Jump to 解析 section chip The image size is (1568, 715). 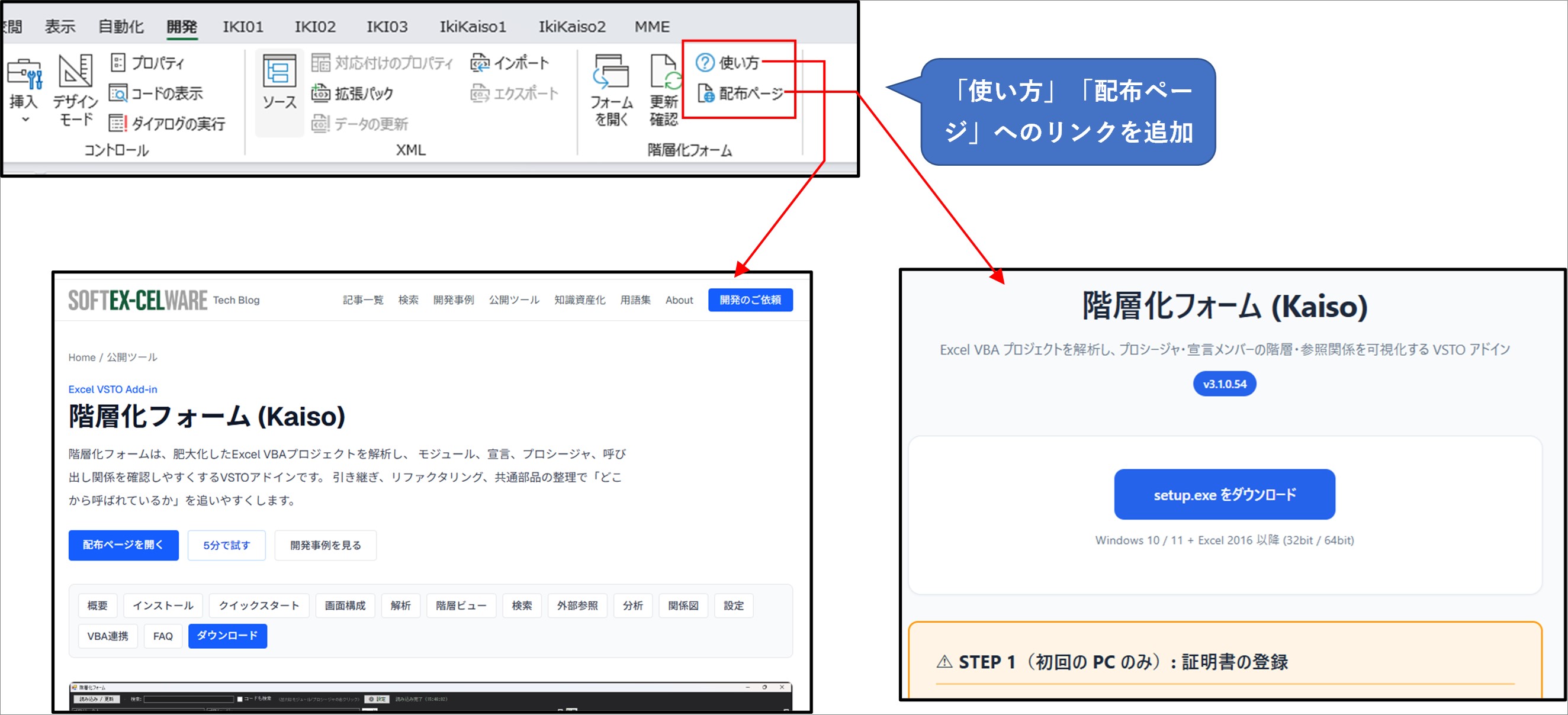coord(400,606)
